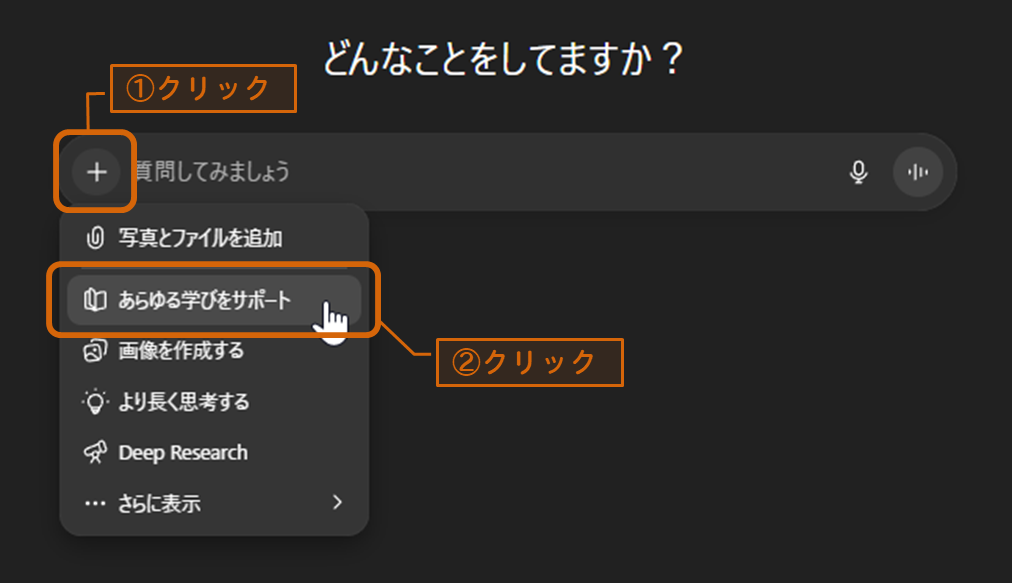The image size is (1012, 583).
Task: Click the paperclip icon in the menu
Action: [96, 239]
